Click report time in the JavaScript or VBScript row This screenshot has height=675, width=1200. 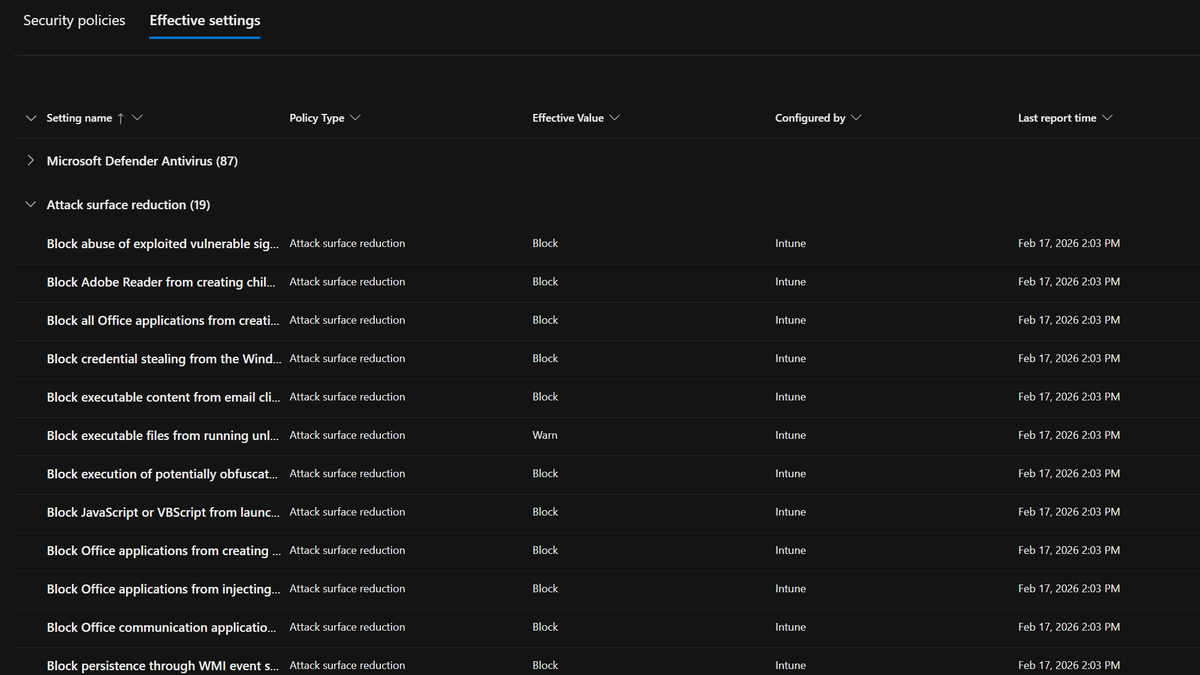pyautogui.click(x=1069, y=512)
